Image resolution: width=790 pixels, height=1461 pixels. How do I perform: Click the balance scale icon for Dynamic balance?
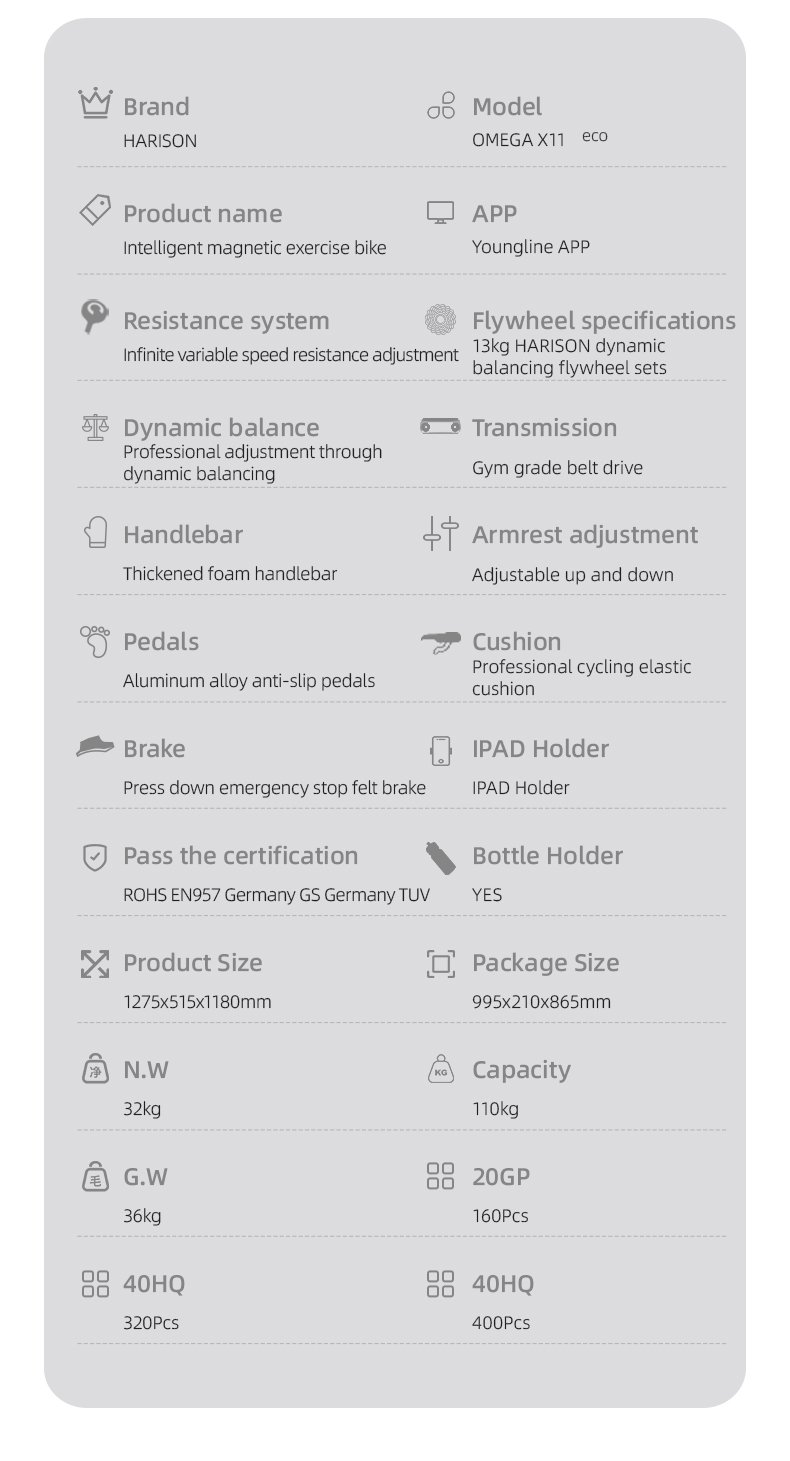(x=95, y=427)
